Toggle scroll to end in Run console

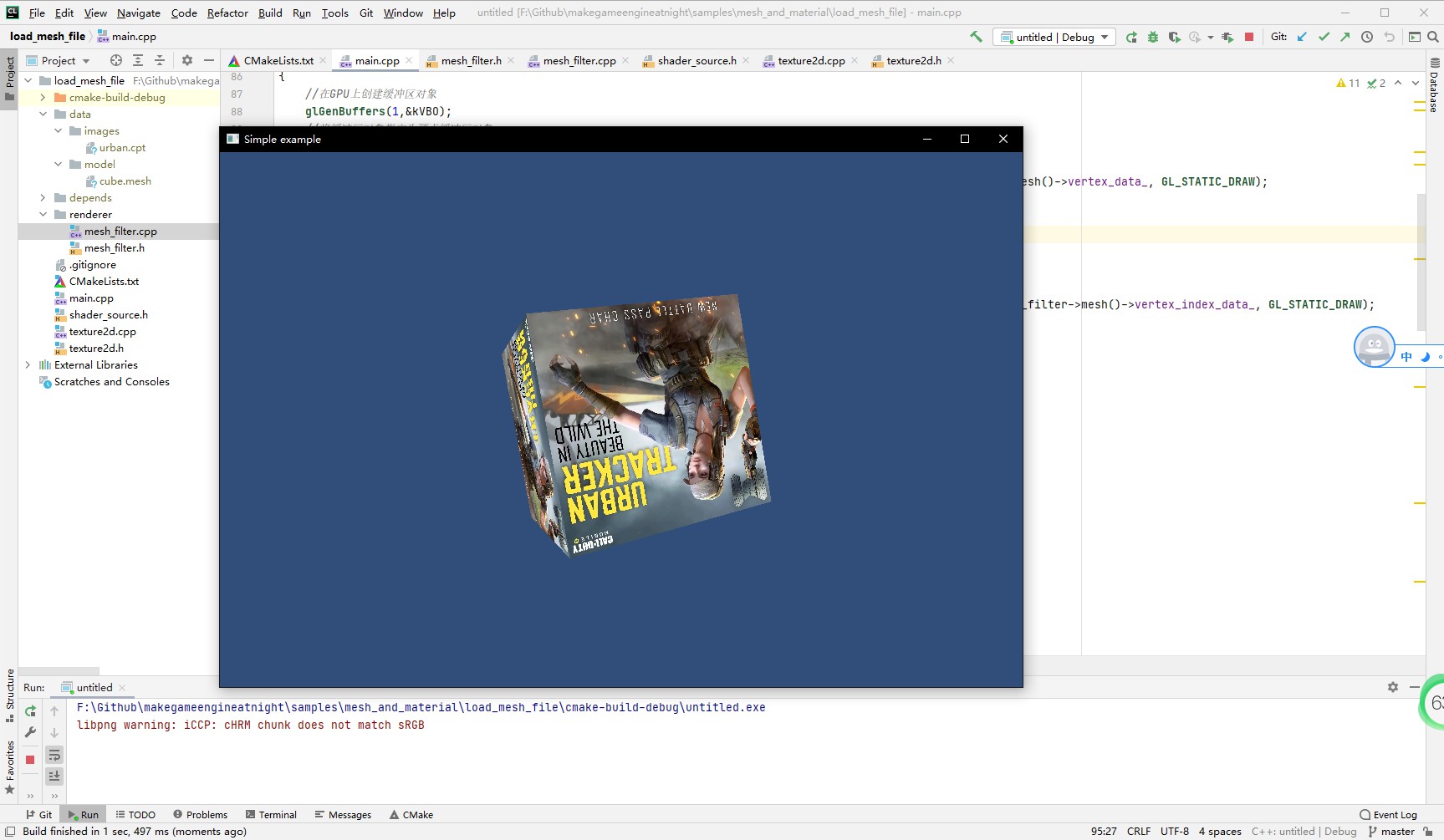(x=54, y=776)
